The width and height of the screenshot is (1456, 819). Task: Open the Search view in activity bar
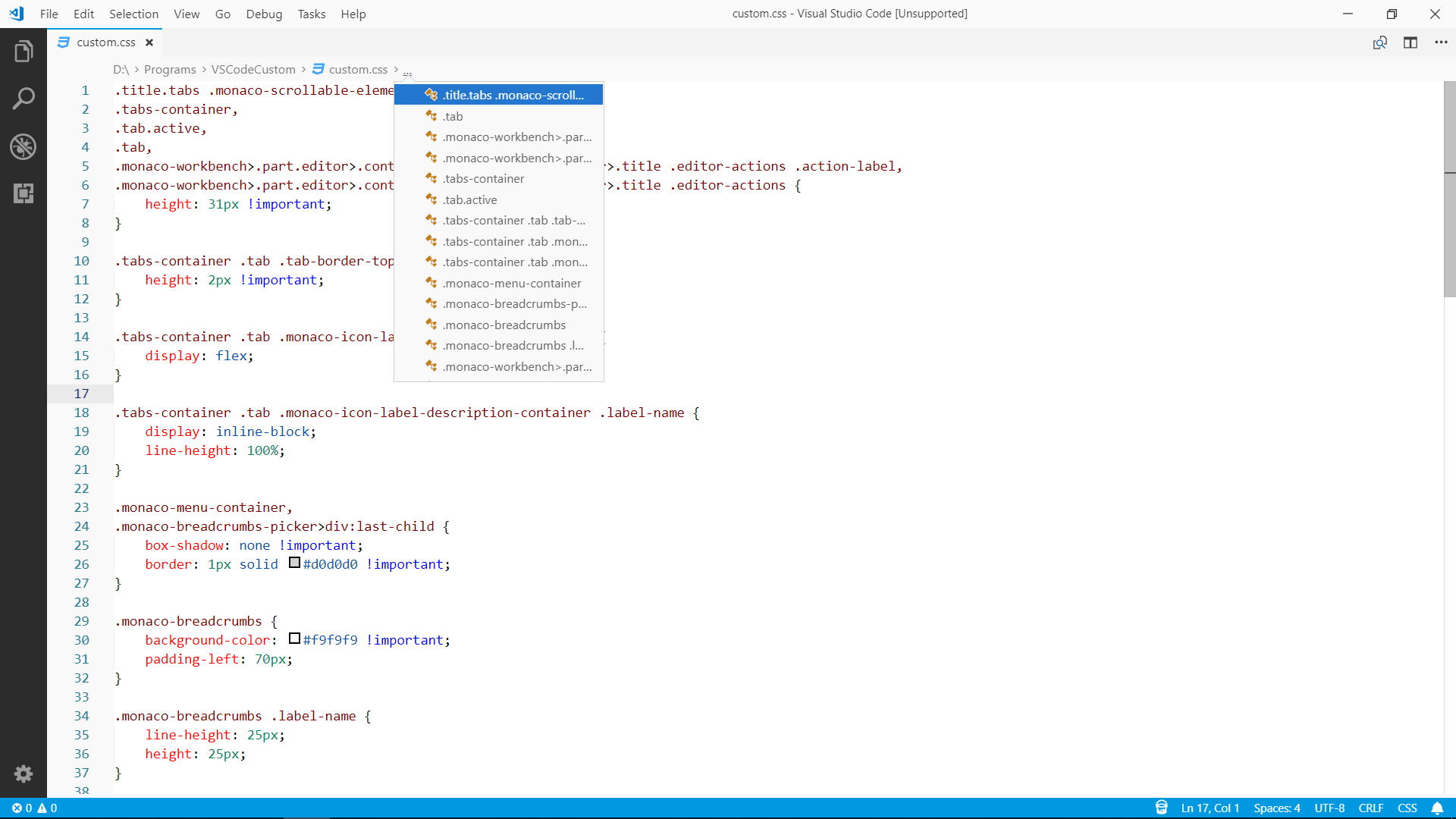24,99
